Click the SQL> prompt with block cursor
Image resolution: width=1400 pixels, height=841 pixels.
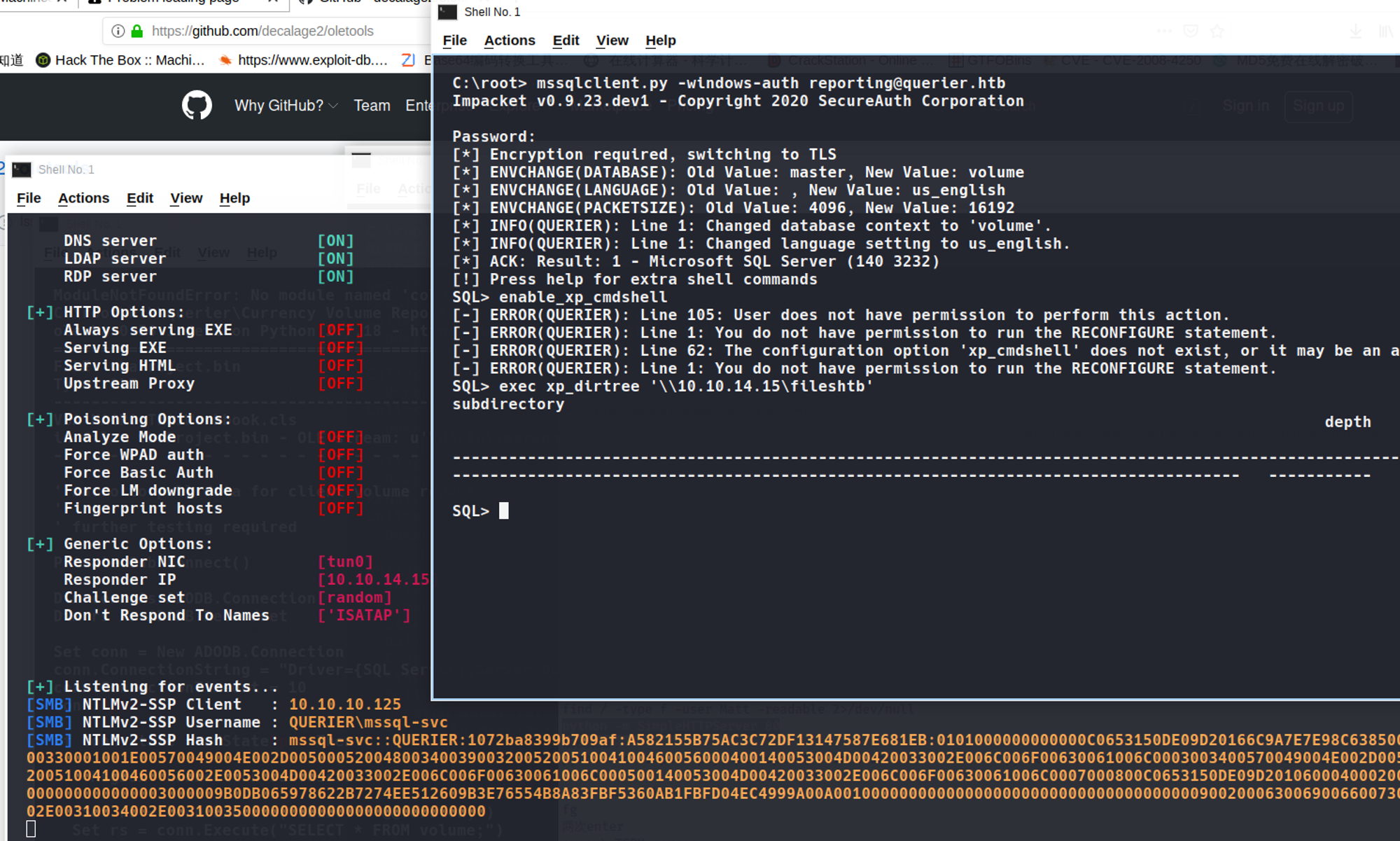coord(481,511)
